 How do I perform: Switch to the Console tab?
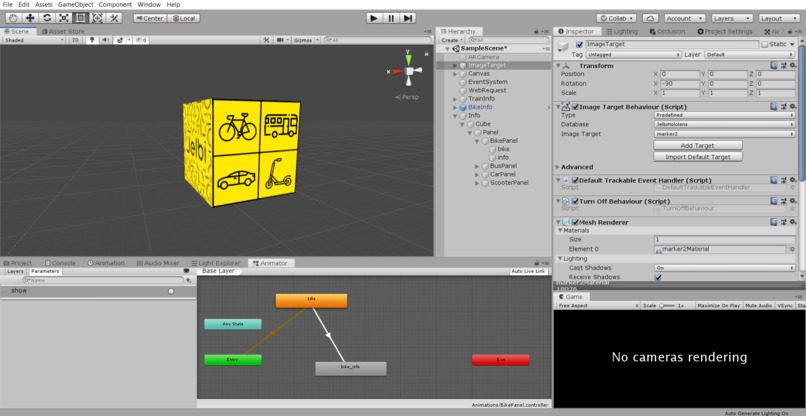(x=60, y=263)
